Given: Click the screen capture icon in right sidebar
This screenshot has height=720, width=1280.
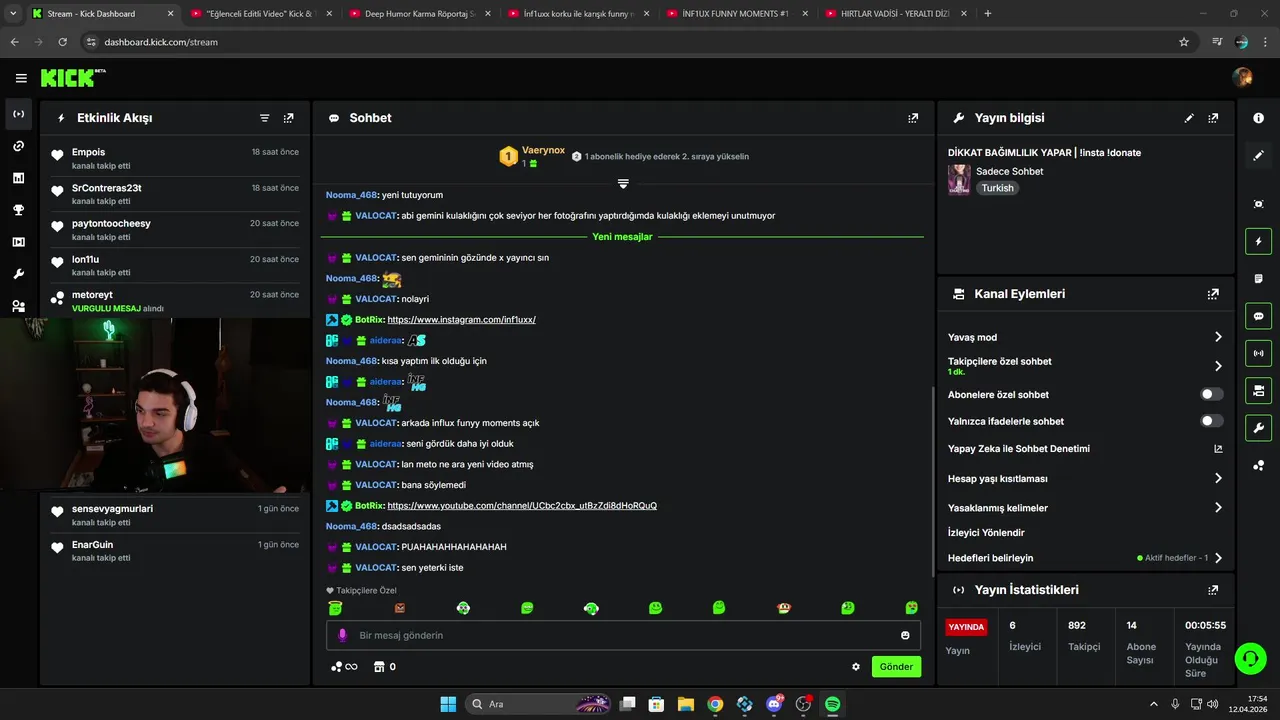Looking at the screenshot, I should tap(1258, 204).
